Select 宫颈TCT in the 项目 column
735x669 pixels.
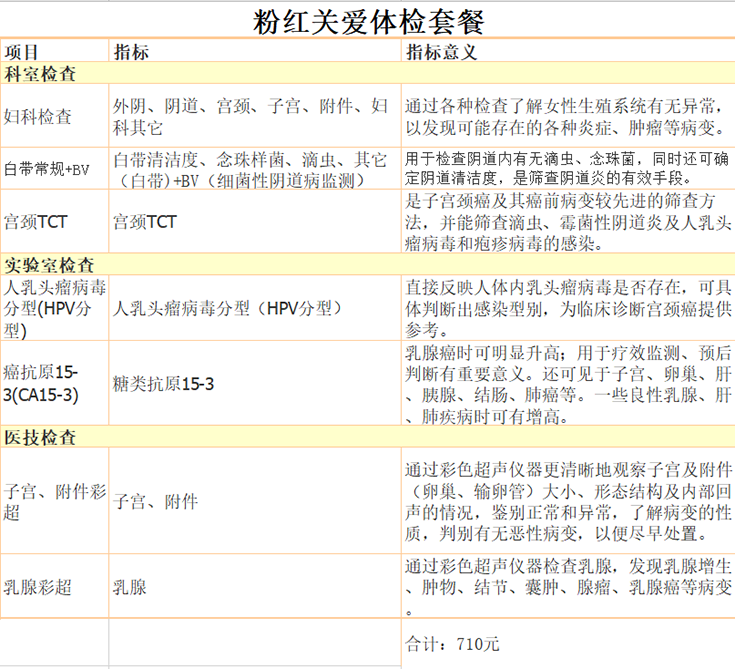coord(54,221)
